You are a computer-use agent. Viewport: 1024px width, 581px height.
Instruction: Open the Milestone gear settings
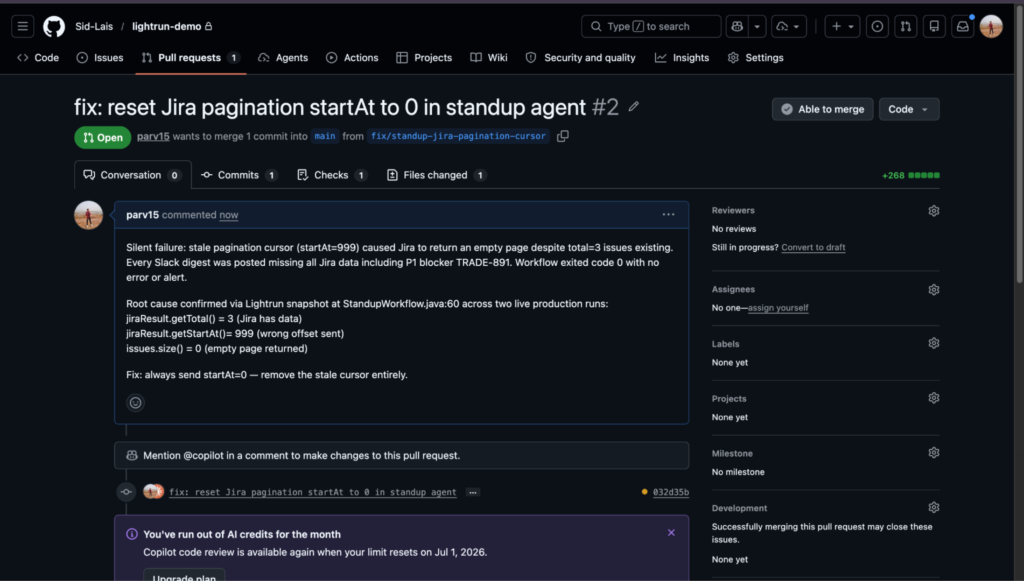point(934,453)
